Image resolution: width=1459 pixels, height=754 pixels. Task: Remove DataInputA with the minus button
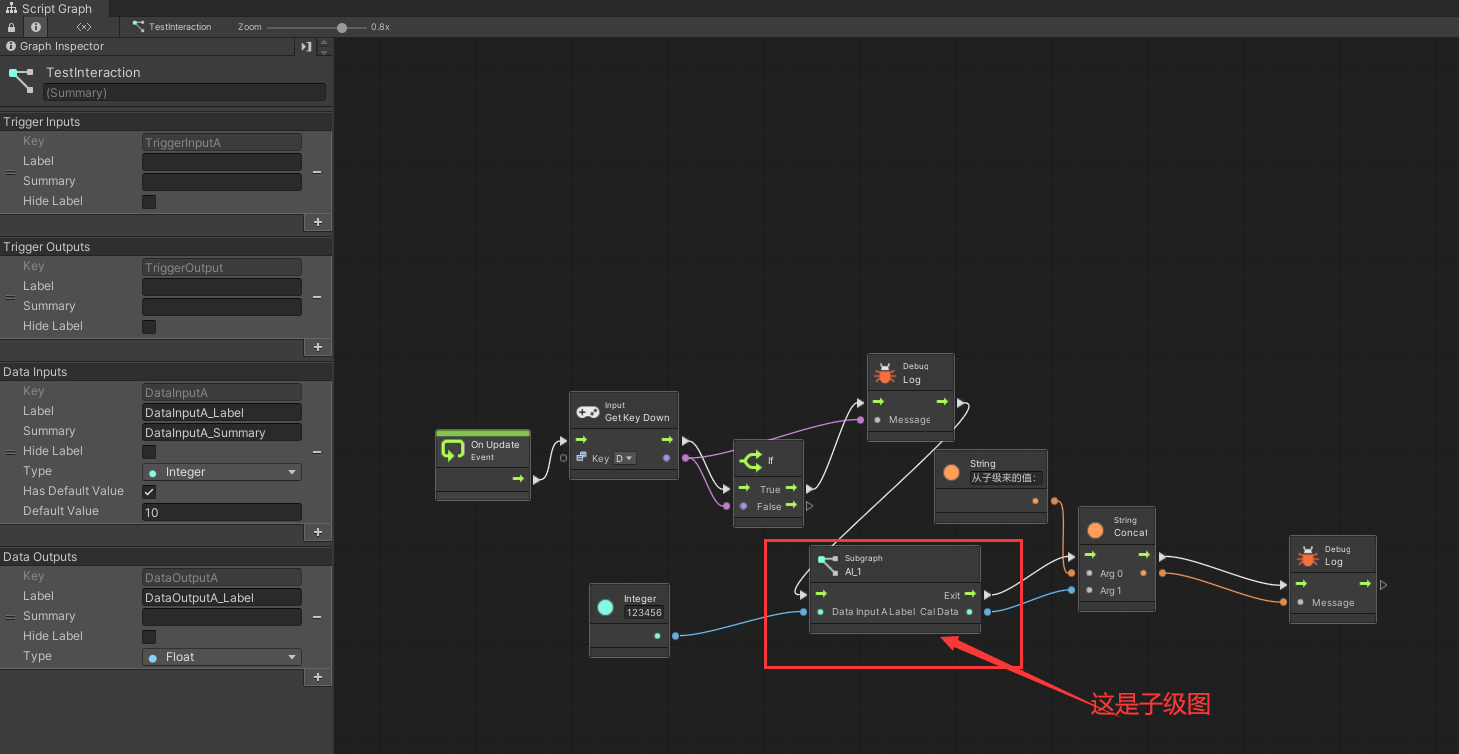click(317, 452)
